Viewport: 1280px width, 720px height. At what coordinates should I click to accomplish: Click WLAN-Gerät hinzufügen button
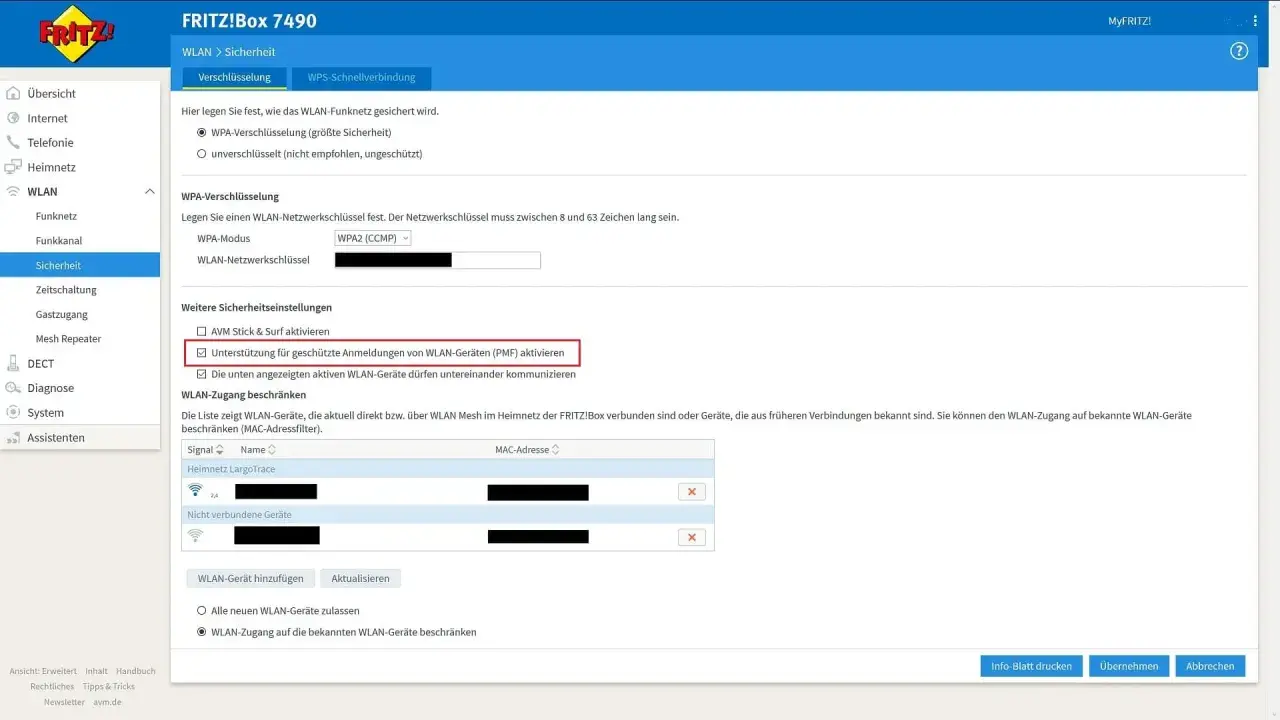(x=251, y=578)
